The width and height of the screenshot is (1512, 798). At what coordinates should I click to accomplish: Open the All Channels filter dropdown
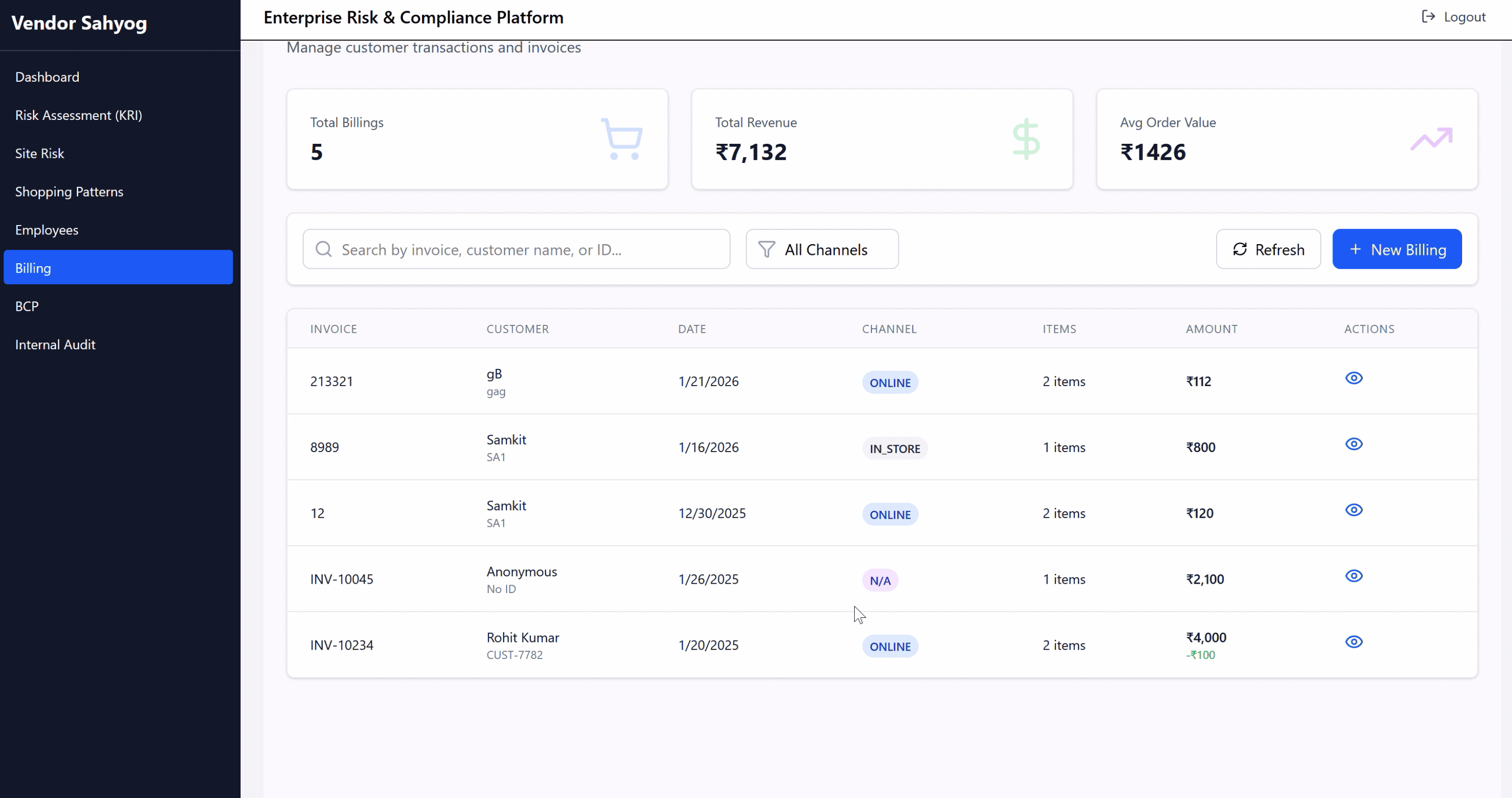(x=822, y=250)
